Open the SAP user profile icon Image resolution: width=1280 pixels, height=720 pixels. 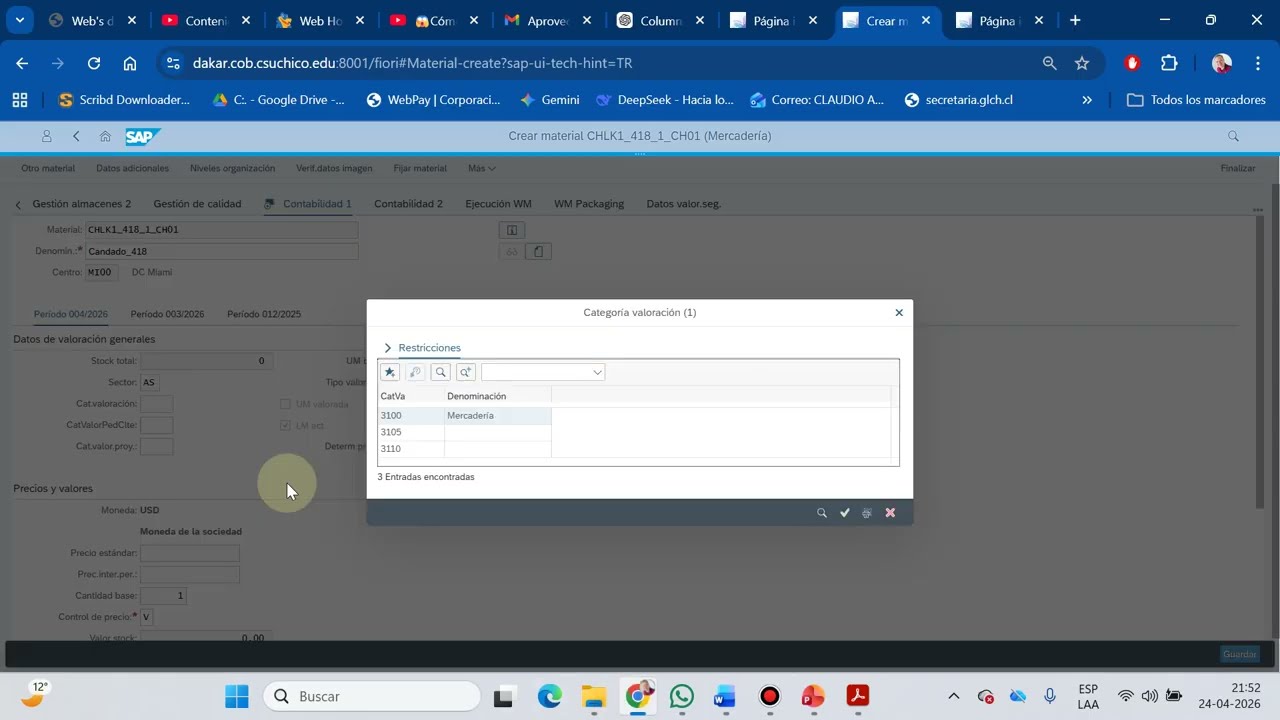46,136
